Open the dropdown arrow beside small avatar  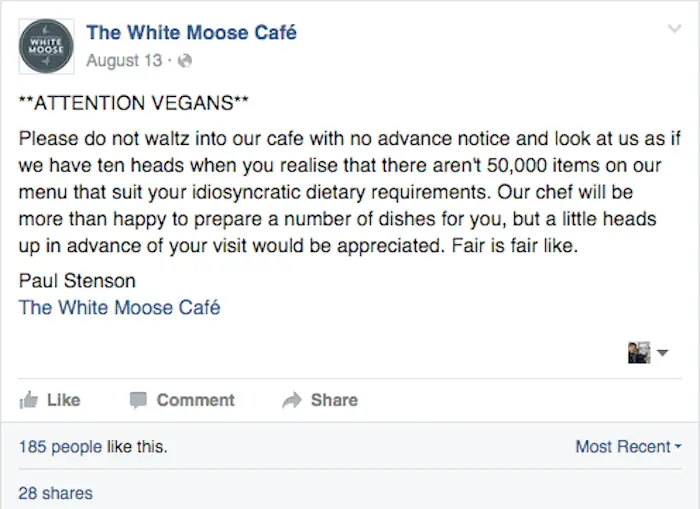(x=662, y=353)
